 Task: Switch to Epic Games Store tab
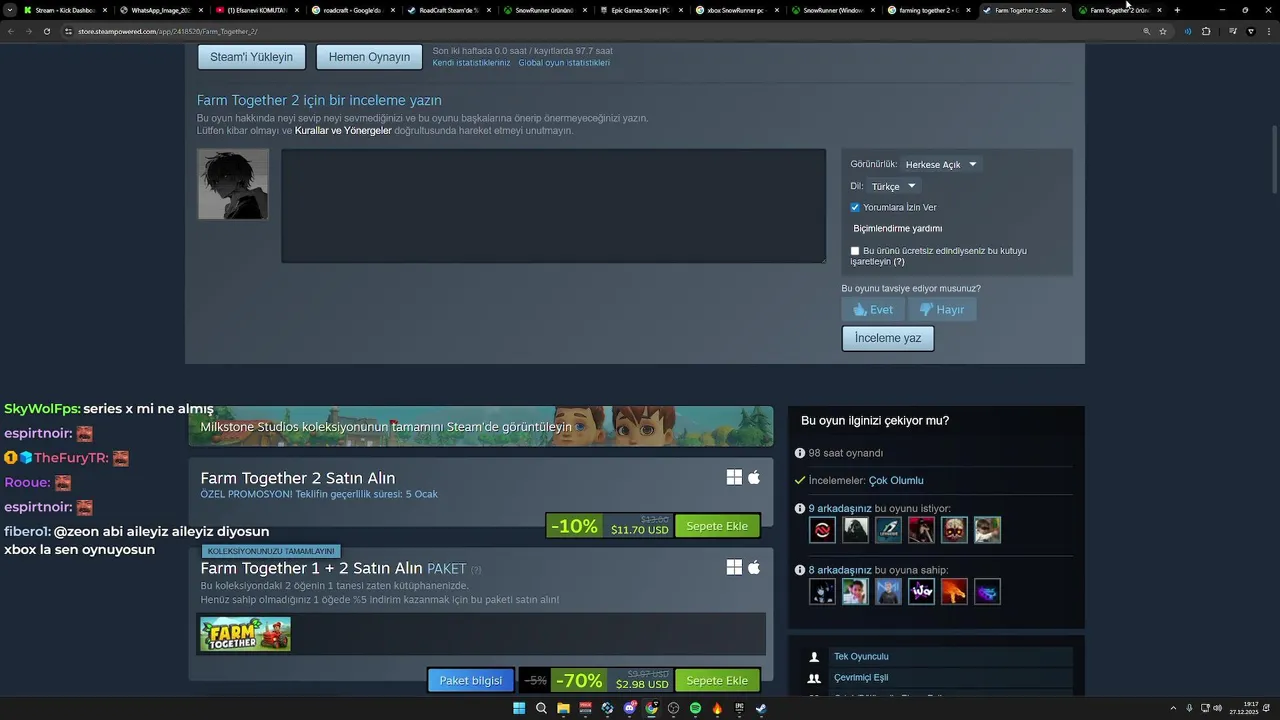(641, 10)
